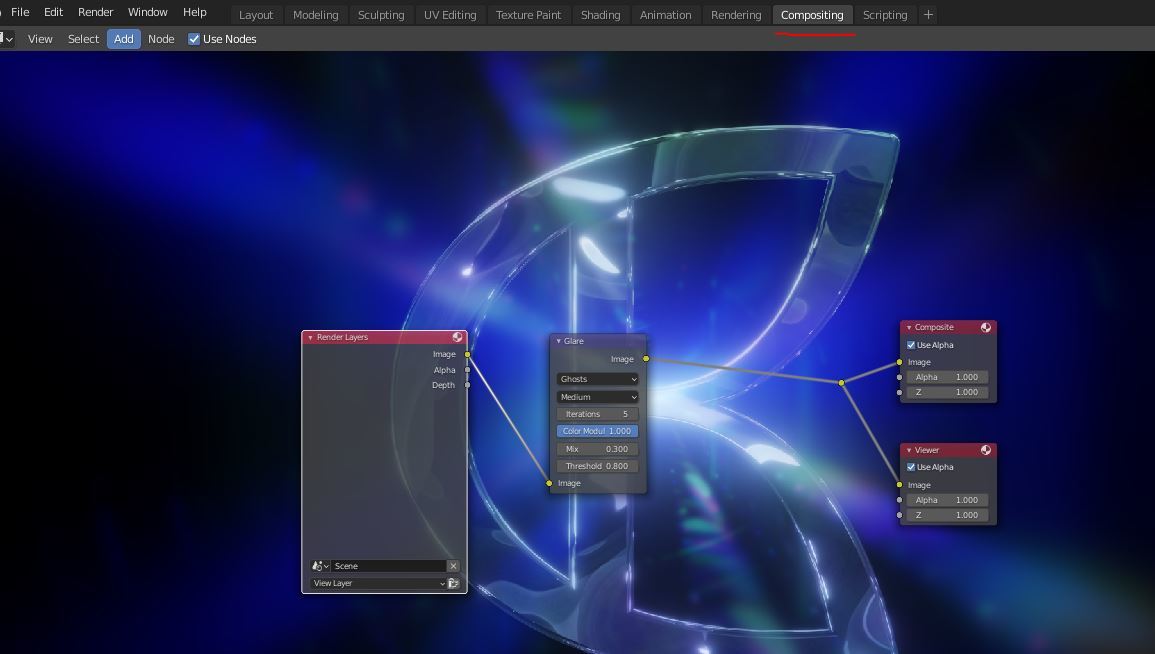
Task: Click Z input socket of Viewer node
Action: [899, 515]
